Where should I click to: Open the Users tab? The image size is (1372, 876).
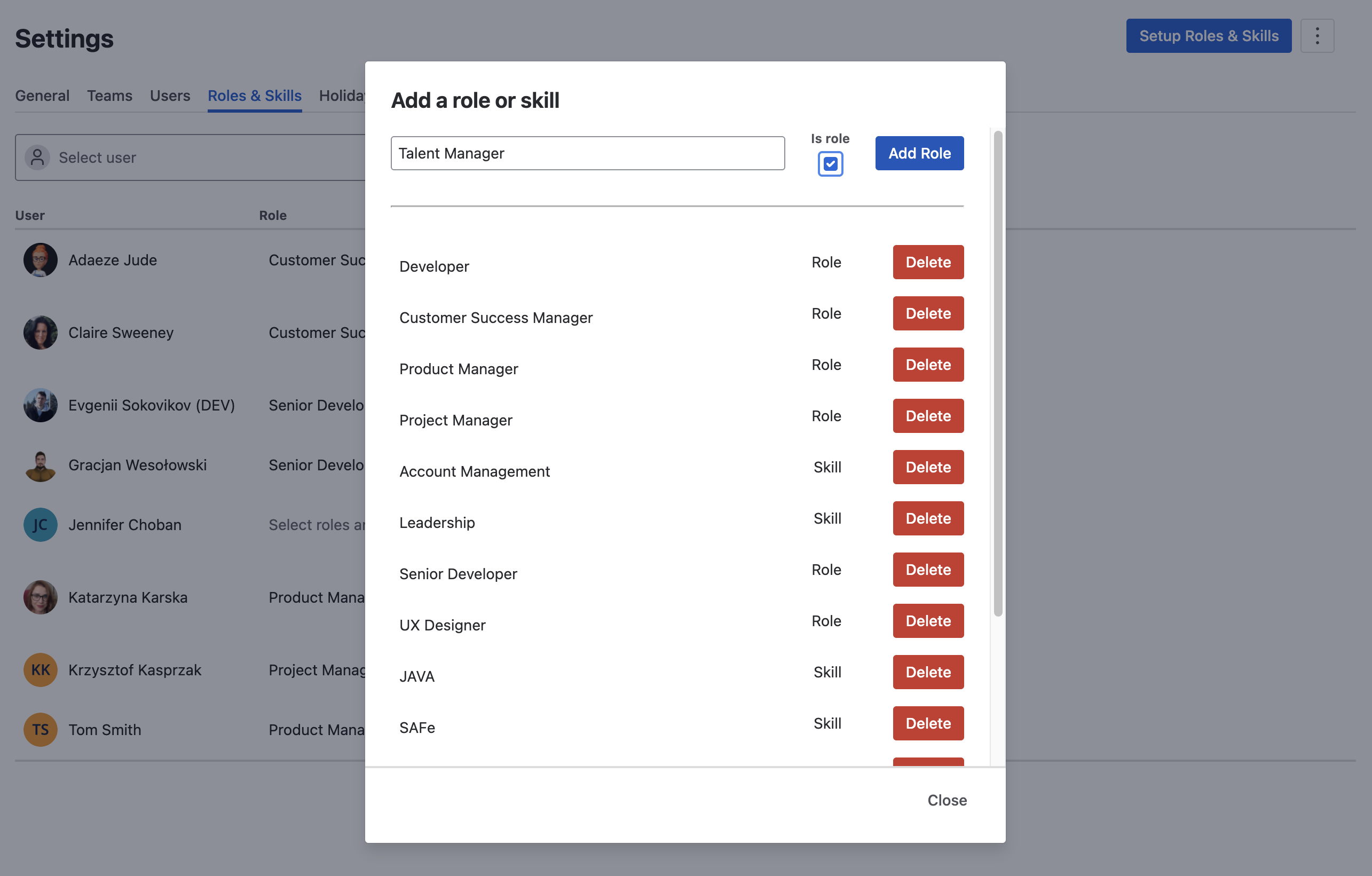(170, 95)
